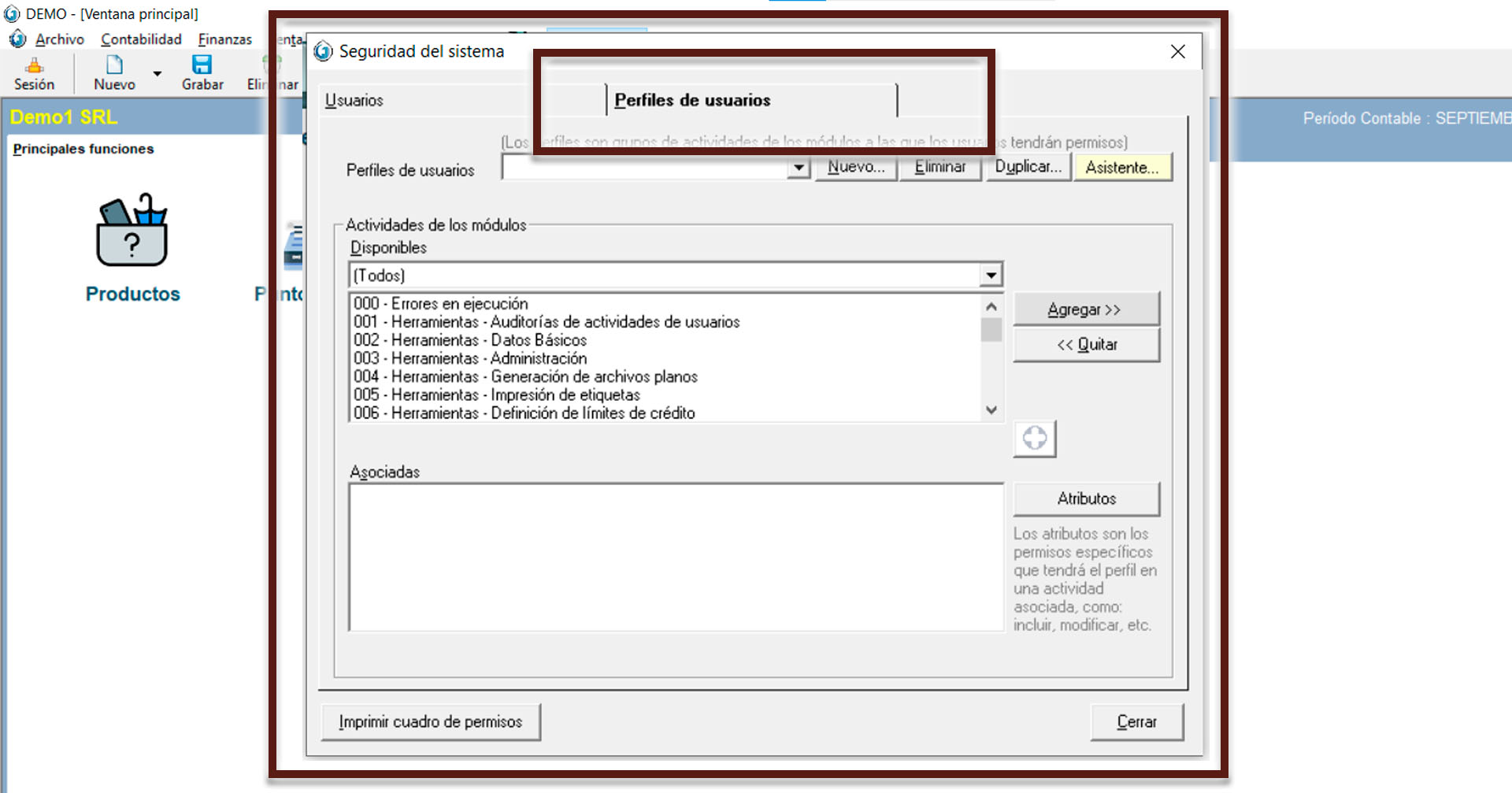Image resolution: width=1512 pixels, height=793 pixels.
Task: Open the Finanzas menu
Action: click(x=224, y=39)
